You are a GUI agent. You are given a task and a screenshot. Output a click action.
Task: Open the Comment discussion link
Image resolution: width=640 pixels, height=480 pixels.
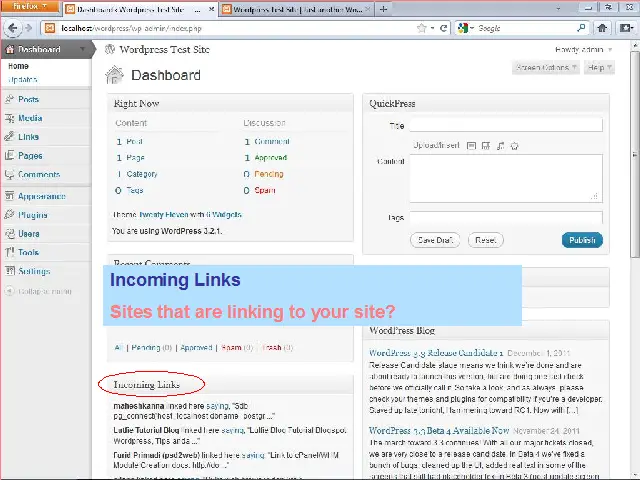point(272,141)
